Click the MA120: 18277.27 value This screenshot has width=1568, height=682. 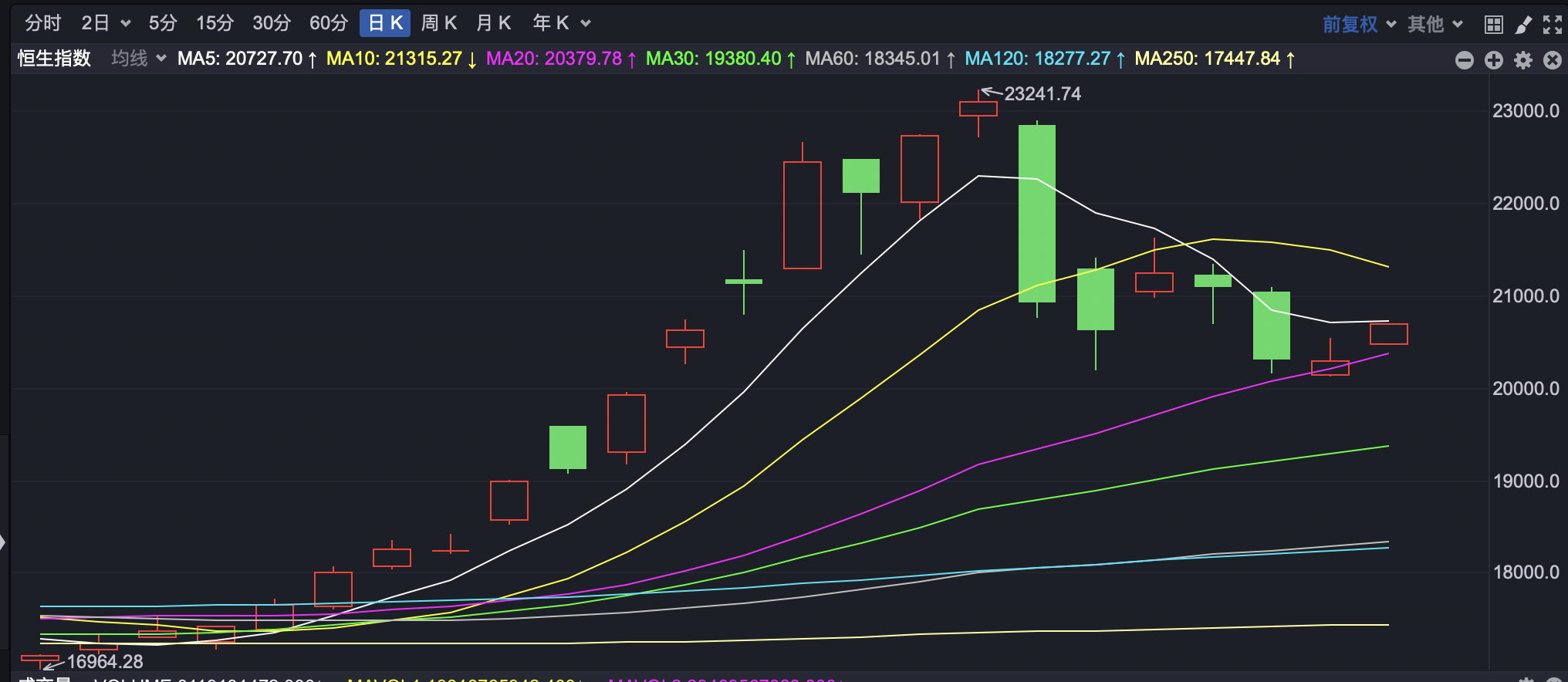pos(1046,59)
